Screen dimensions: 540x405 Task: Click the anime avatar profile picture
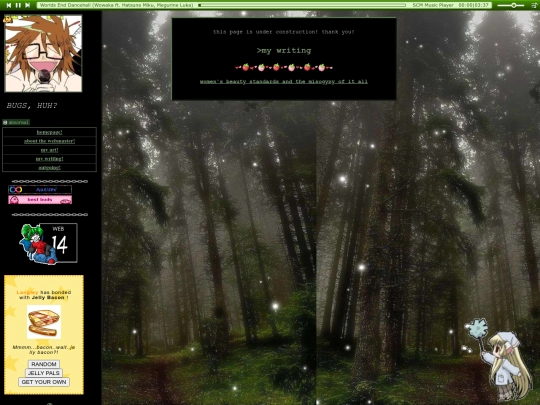click(43, 53)
